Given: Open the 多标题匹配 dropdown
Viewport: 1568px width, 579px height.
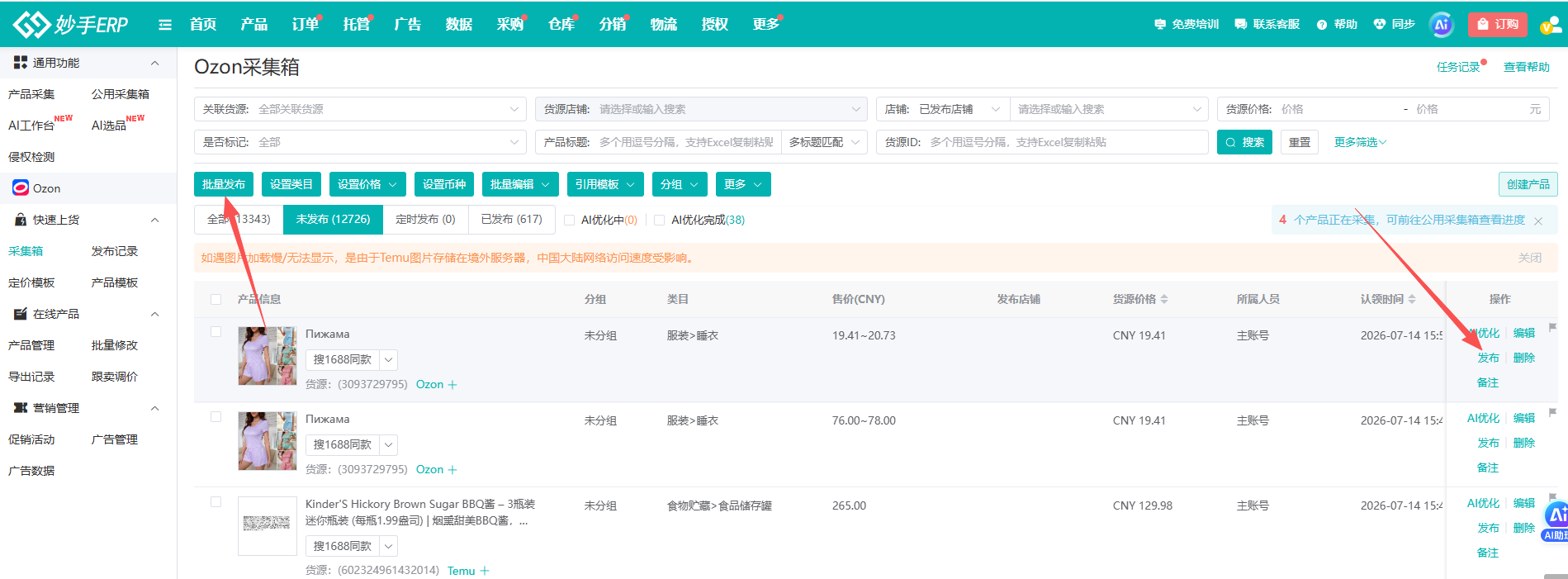Looking at the screenshot, I should click(824, 142).
